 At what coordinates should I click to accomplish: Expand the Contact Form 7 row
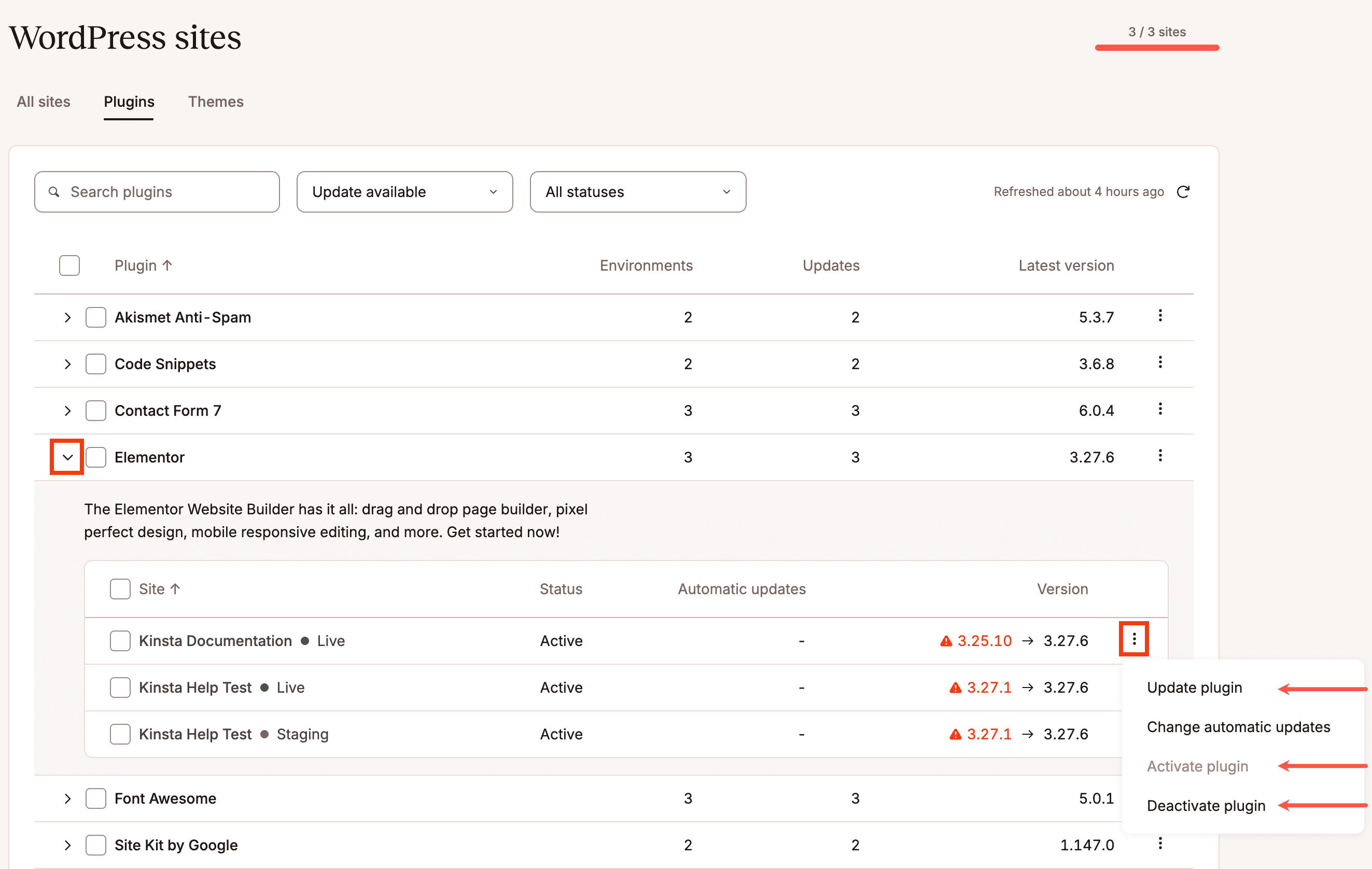tap(68, 411)
